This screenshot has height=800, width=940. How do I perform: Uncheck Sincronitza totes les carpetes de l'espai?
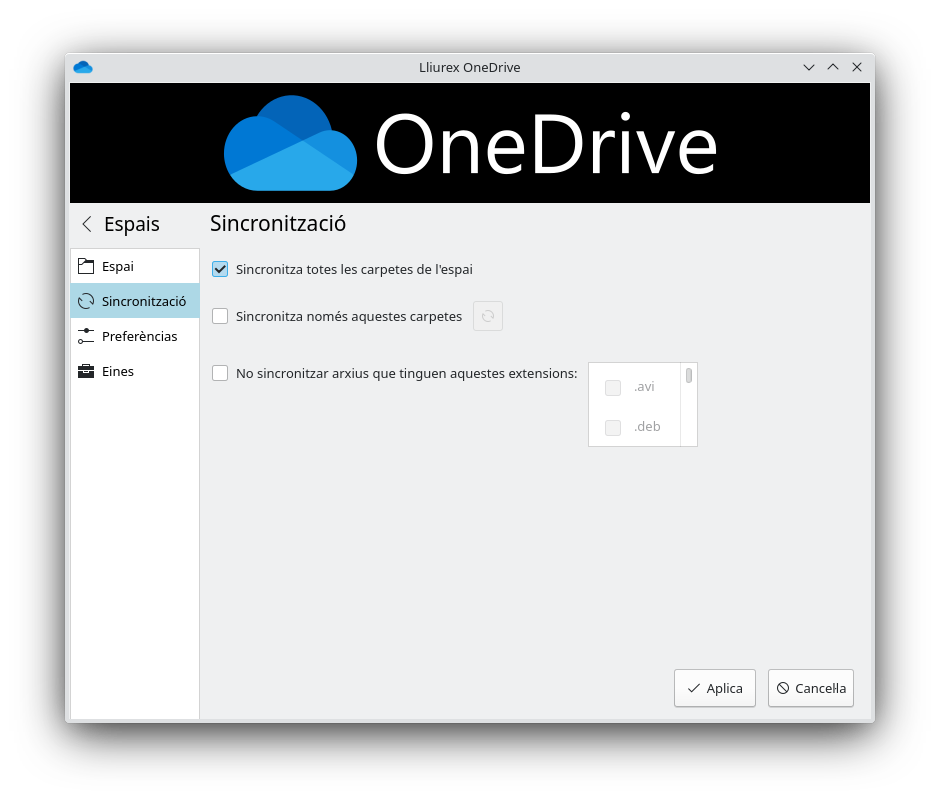pyautogui.click(x=220, y=269)
